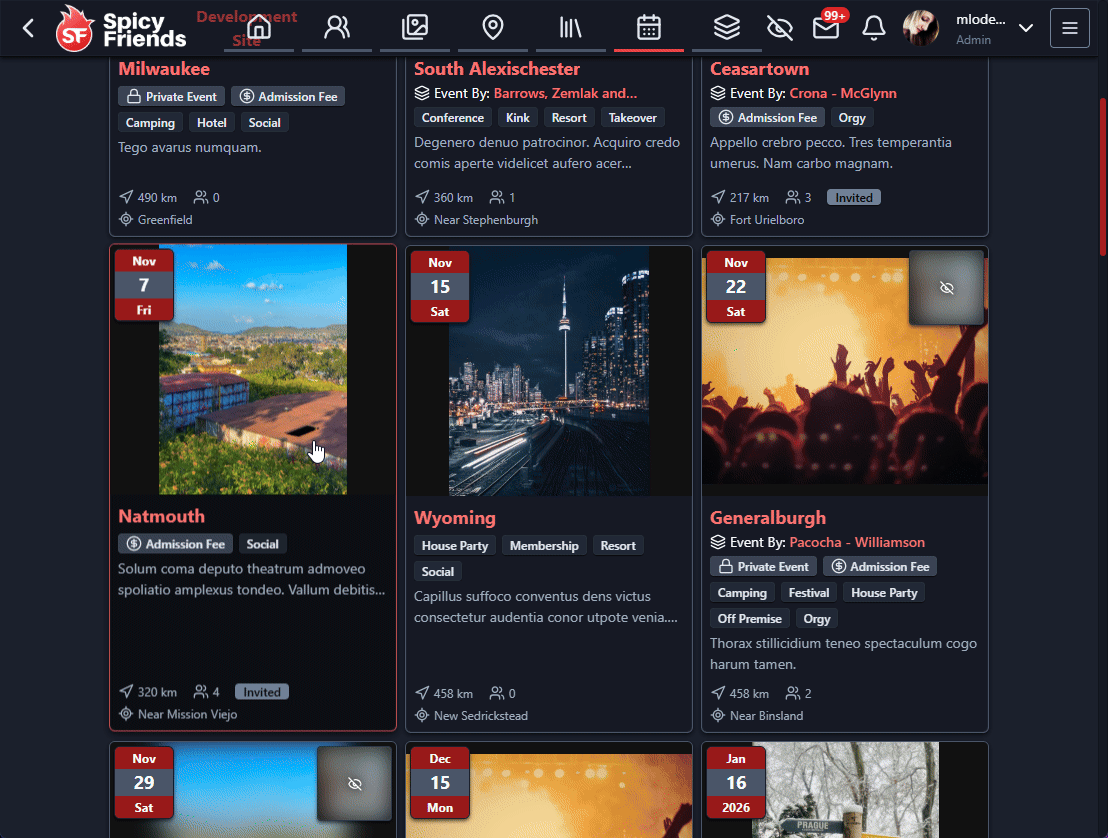Open the Members people icon
Screen dimensions: 1108x838
[x=337, y=28]
